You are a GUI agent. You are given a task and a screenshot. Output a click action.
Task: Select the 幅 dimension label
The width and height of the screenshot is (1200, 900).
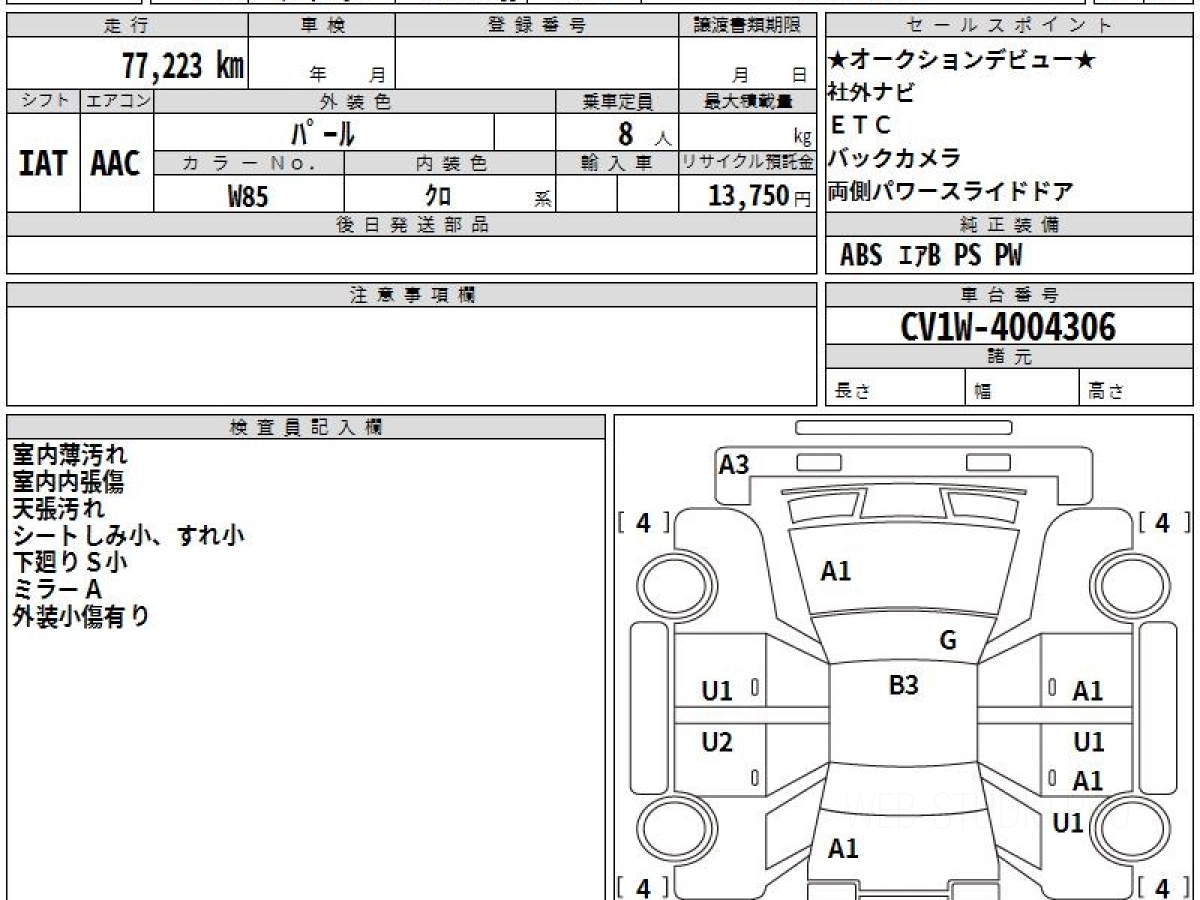click(983, 392)
